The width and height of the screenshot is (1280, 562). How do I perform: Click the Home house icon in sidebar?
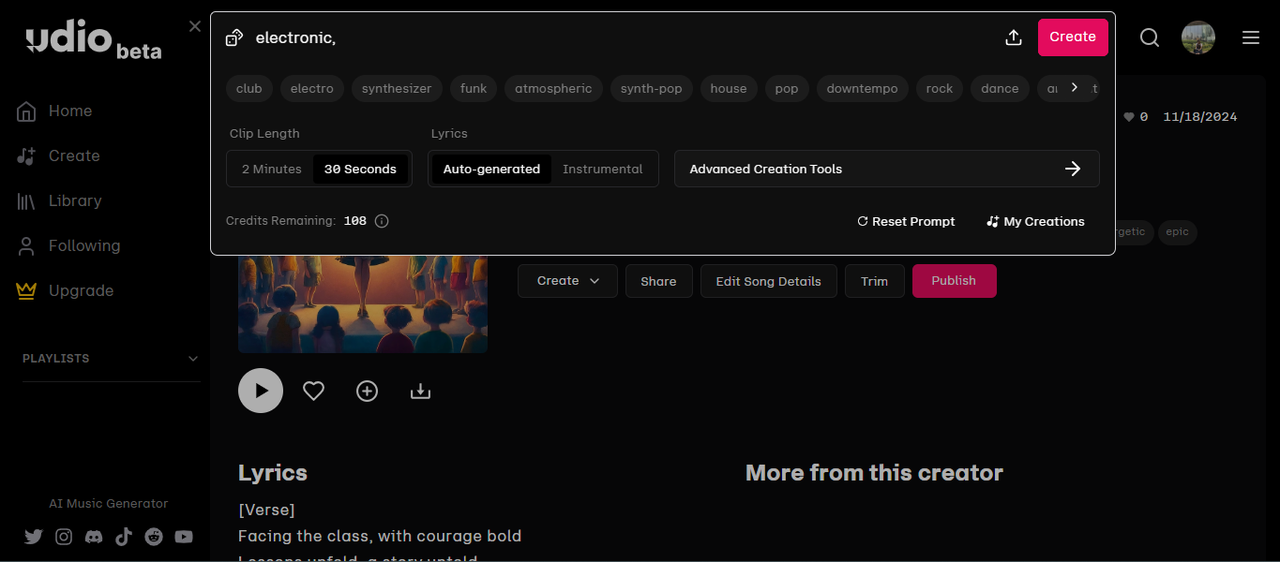pos(27,111)
